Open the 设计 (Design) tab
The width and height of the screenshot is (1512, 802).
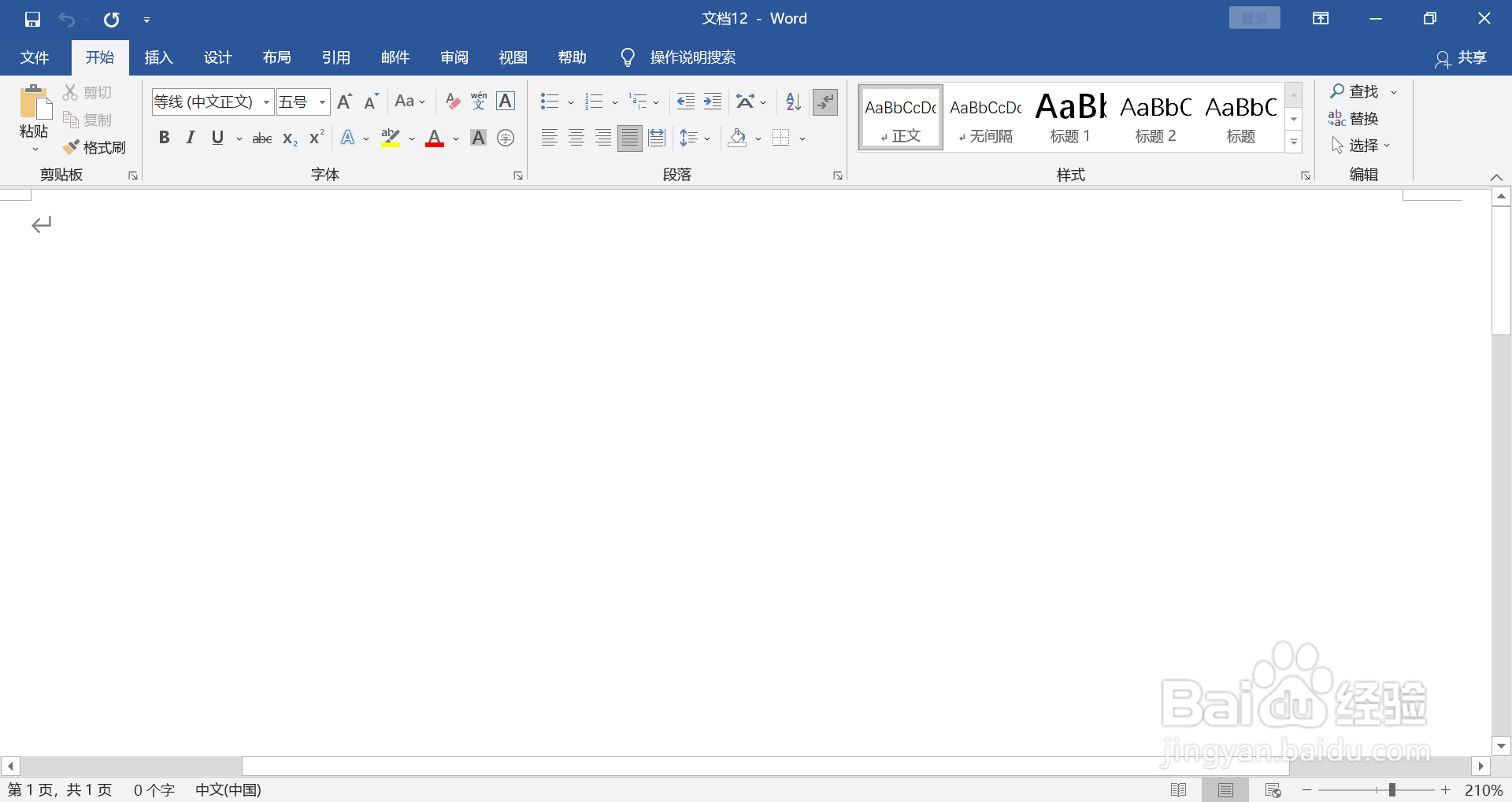pyautogui.click(x=217, y=57)
